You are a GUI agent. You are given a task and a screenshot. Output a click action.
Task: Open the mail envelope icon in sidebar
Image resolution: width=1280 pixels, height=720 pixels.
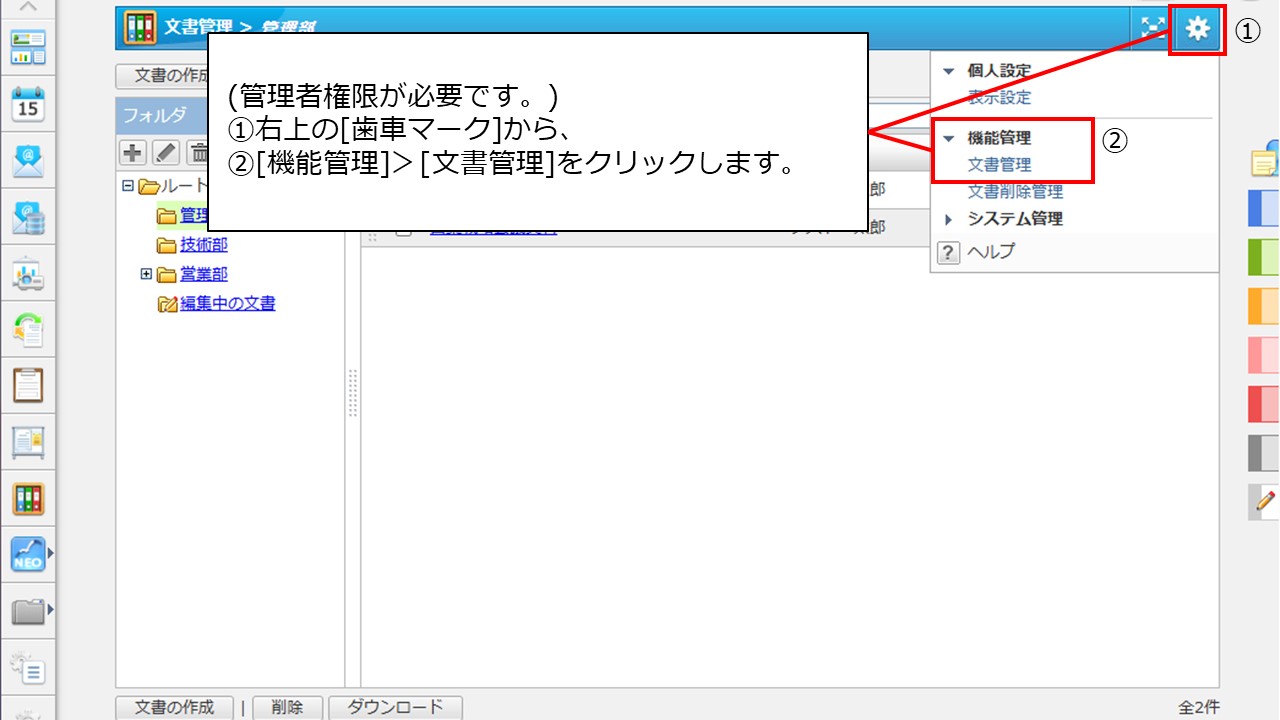28,161
